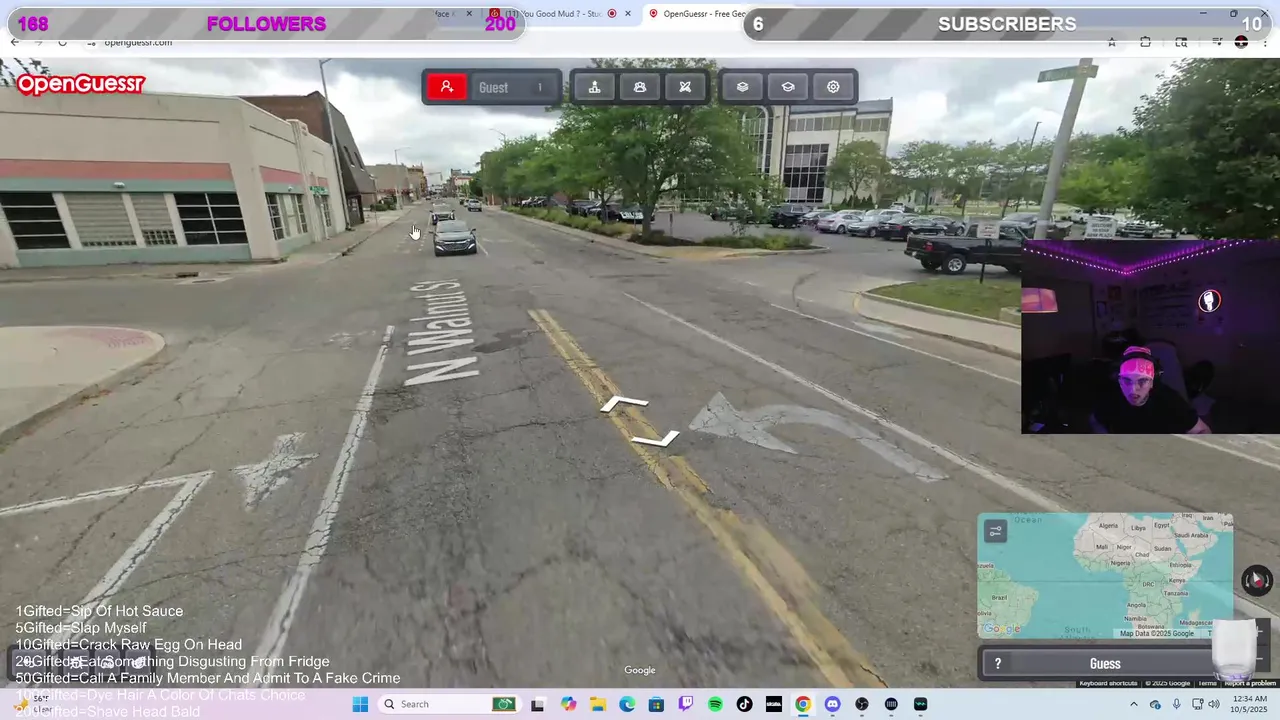The height and width of the screenshot is (720, 1280).
Task: Open the leaderboard podium icon
Action: pos(594,87)
